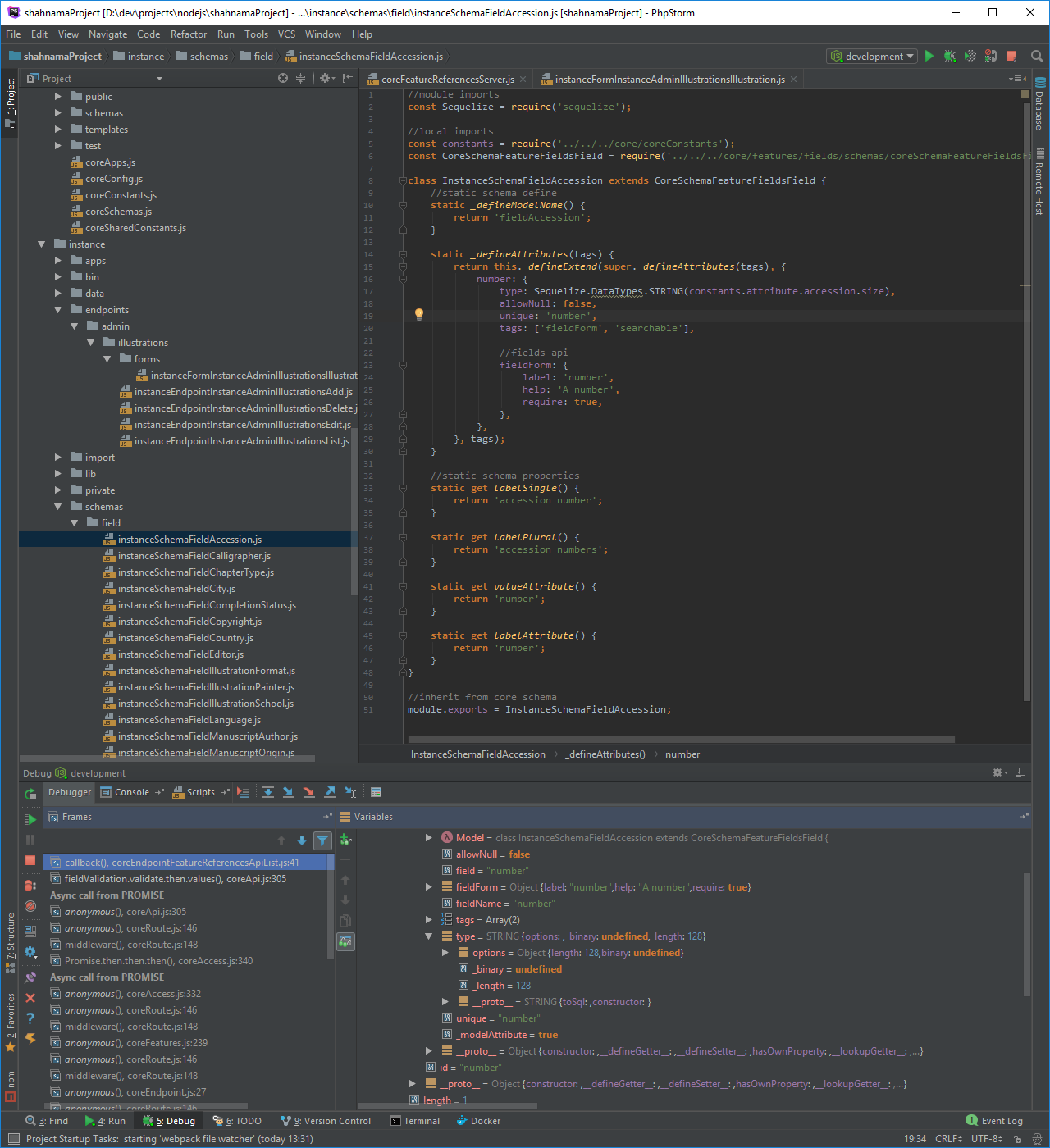Click the Step Into icon in the debug toolbar
Viewport: 1050px width, 1148px height.
[x=288, y=791]
